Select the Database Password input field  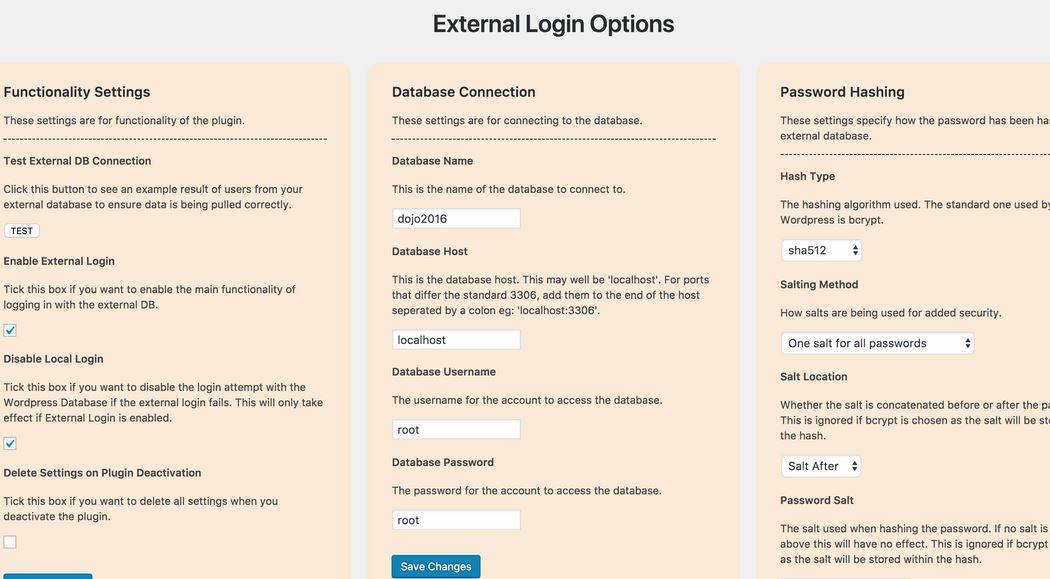tap(456, 520)
